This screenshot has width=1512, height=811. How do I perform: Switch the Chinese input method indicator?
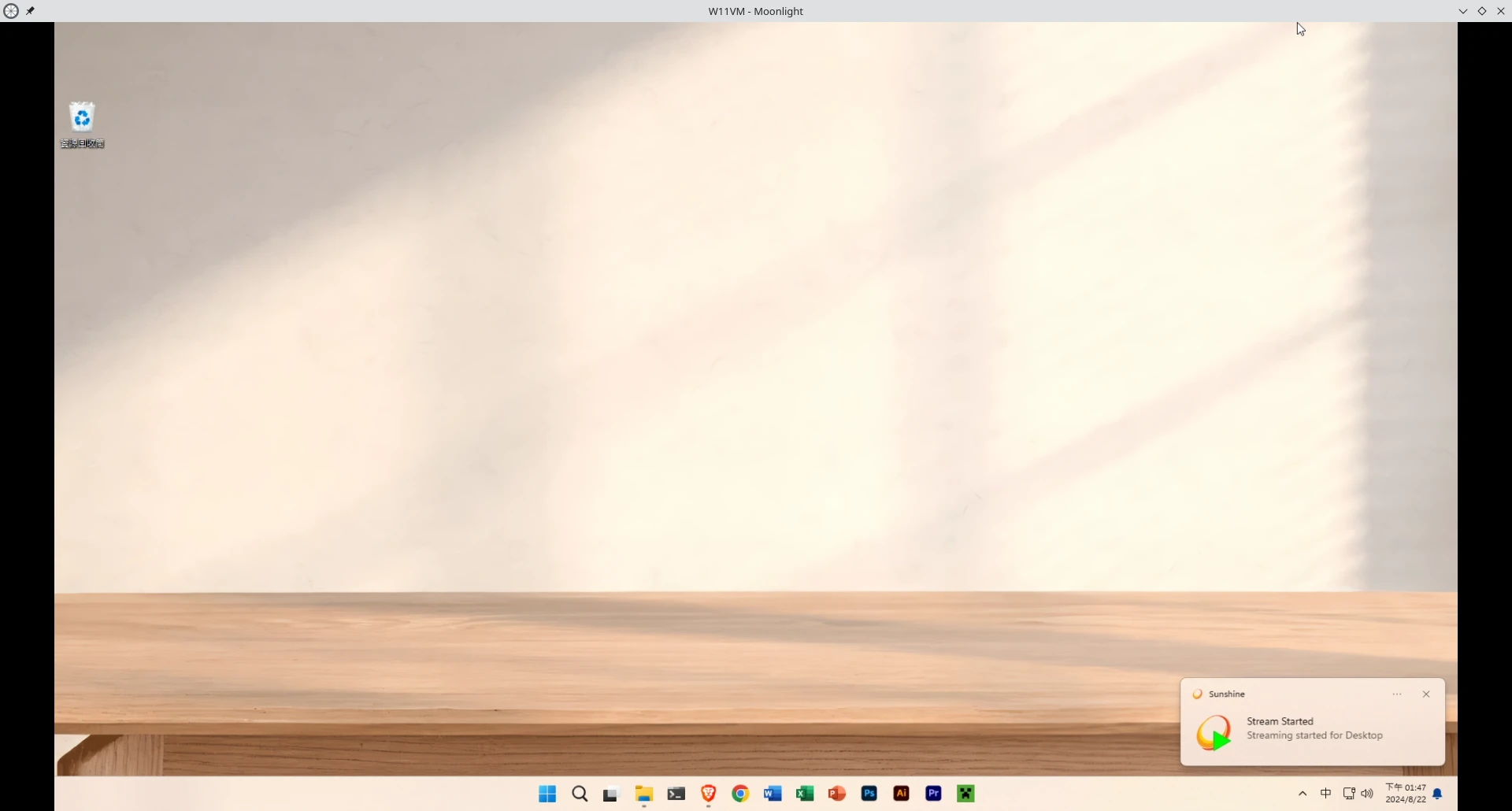pyautogui.click(x=1326, y=794)
